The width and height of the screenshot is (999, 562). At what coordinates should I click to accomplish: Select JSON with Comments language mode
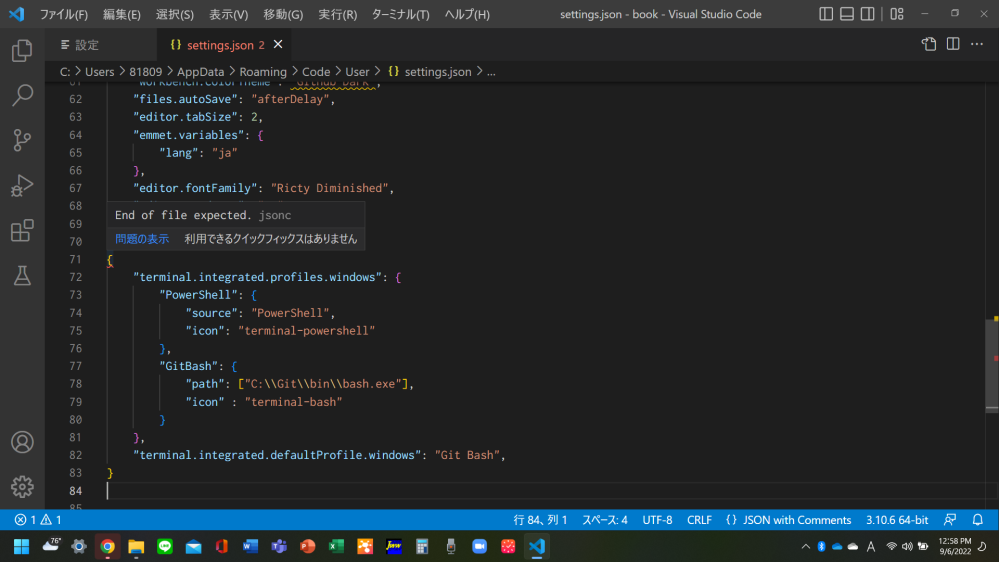coord(788,520)
